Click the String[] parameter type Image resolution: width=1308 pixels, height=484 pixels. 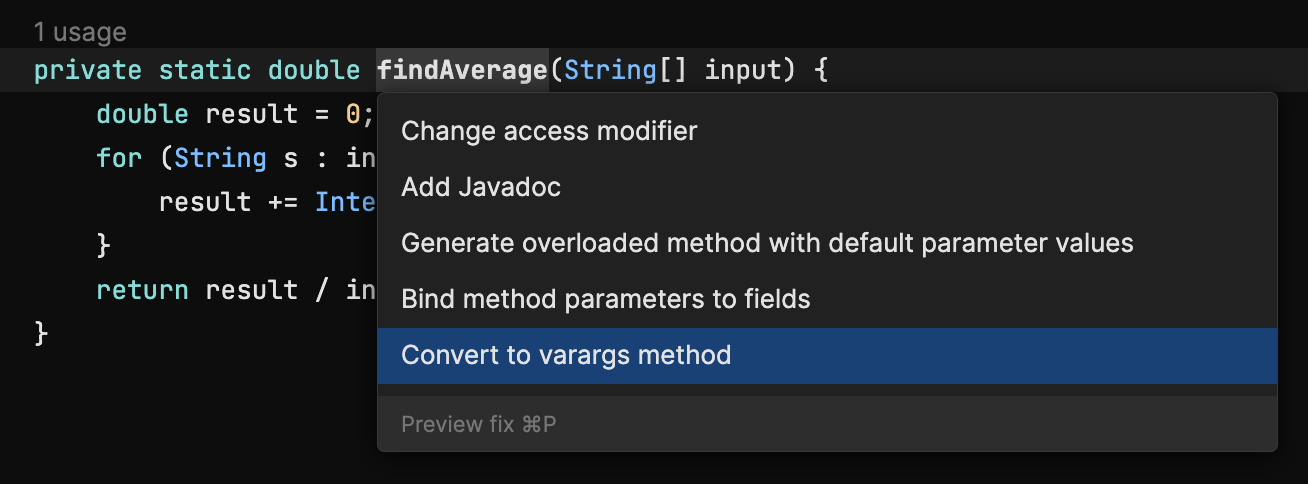pyautogui.click(x=625, y=70)
